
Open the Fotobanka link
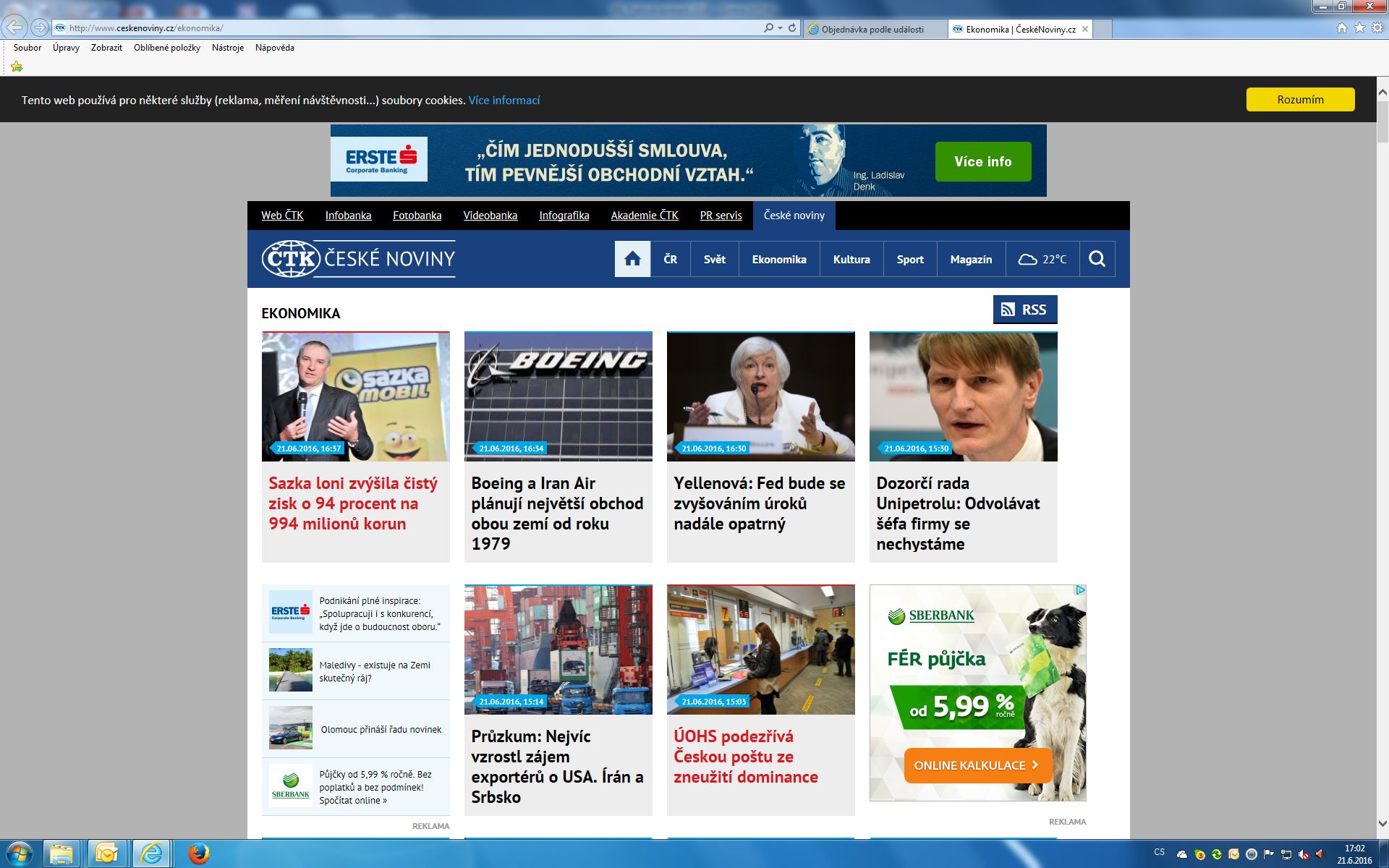tap(417, 216)
